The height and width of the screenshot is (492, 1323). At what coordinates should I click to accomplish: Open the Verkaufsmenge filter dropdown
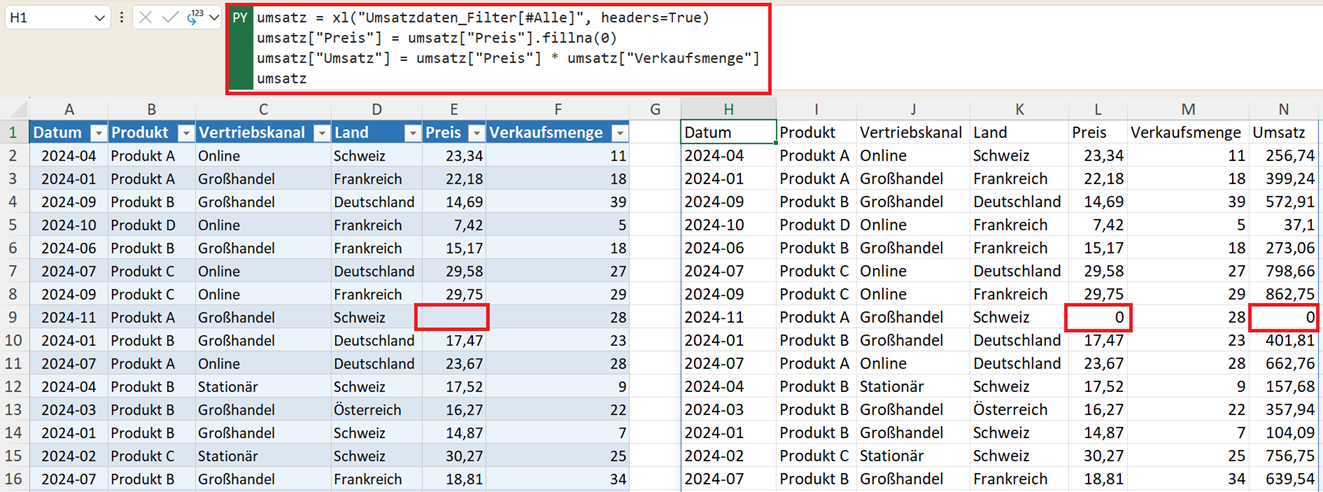click(x=620, y=133)
